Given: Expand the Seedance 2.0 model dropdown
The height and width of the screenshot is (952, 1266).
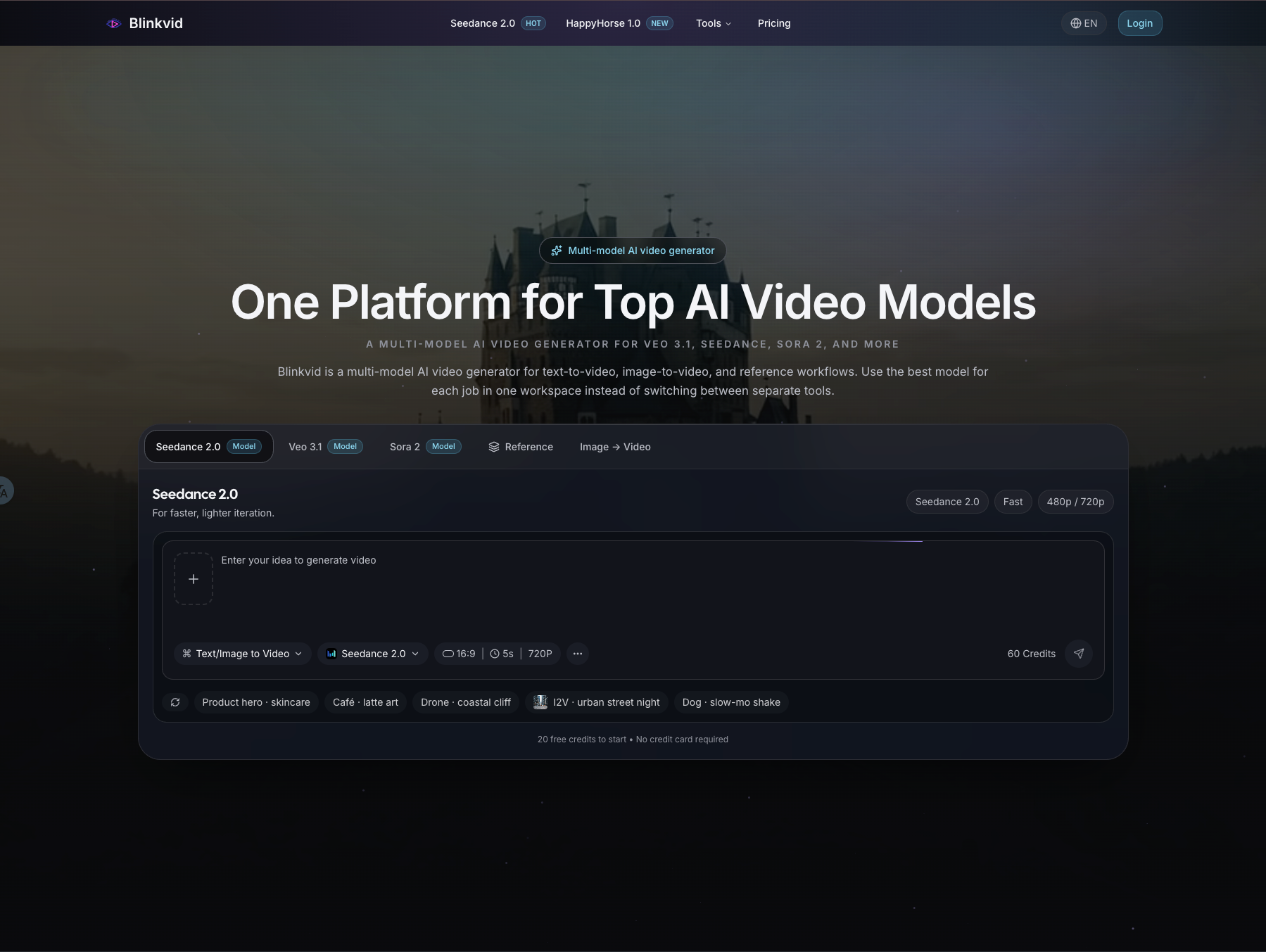Looking at the screenshot, I should (x=373, y=654).
